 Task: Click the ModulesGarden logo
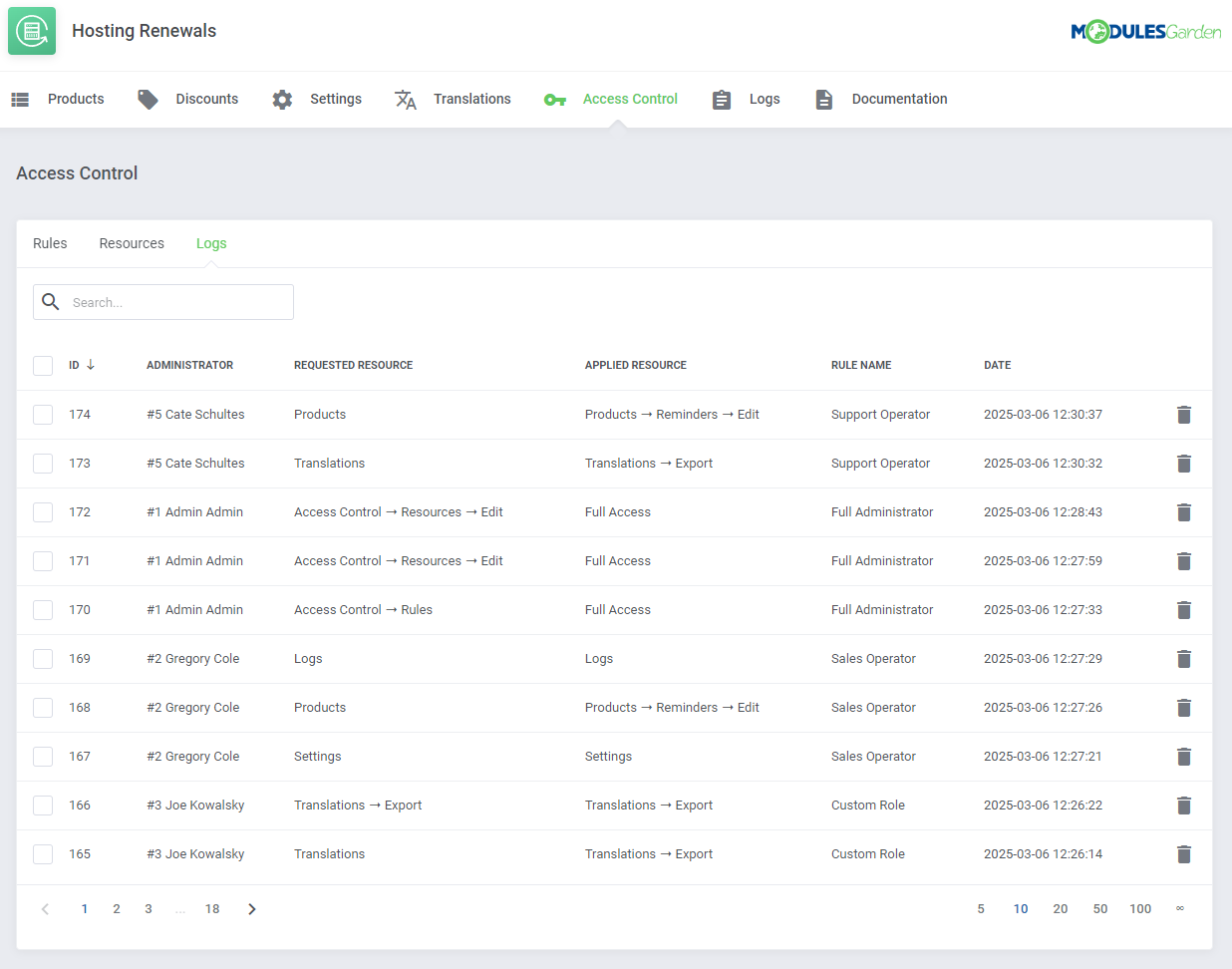[1146, 32]
